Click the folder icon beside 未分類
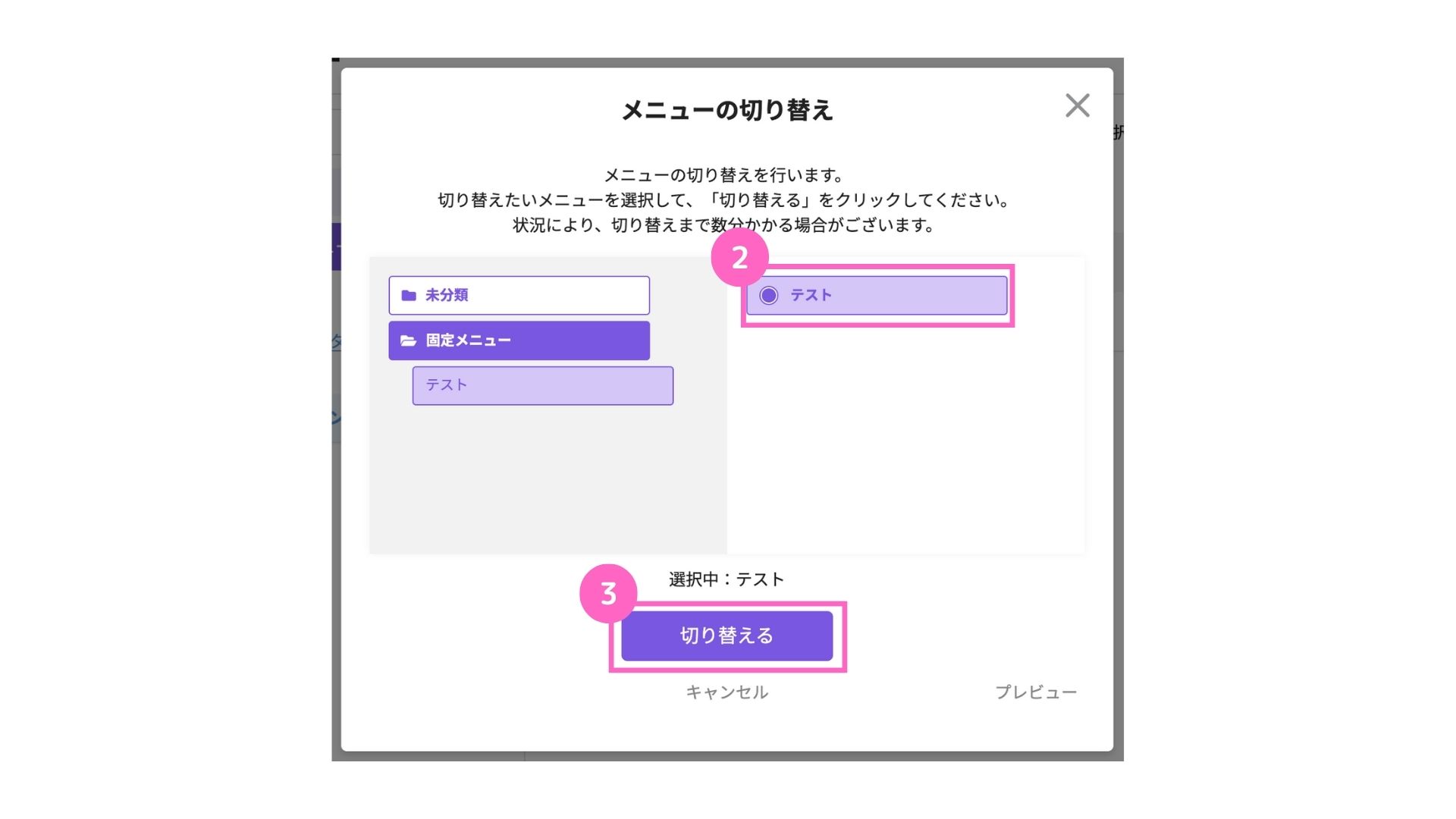This screenshot has height=819, width=1456. [409, 295]
